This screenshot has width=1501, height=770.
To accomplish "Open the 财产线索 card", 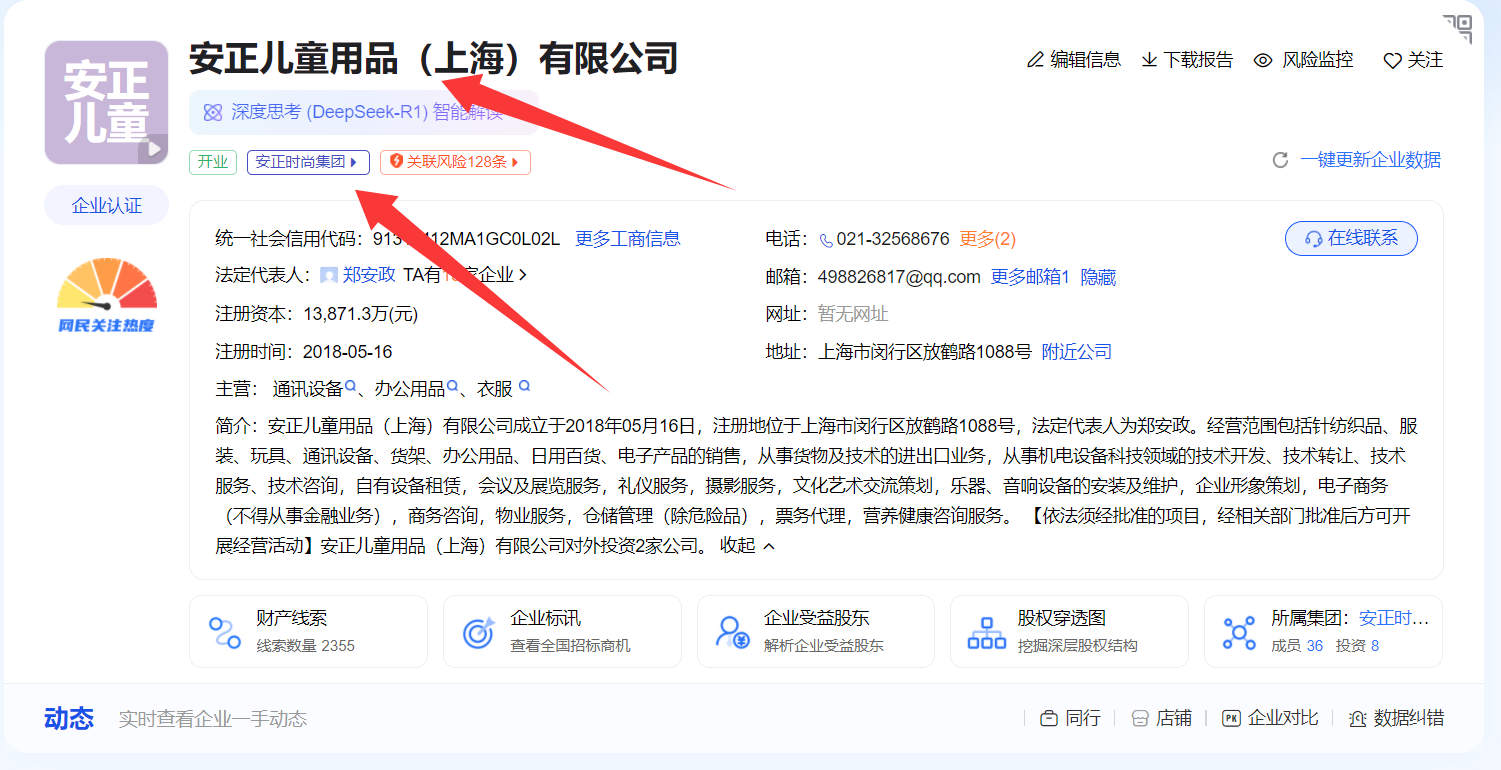I will pos(308,631).
